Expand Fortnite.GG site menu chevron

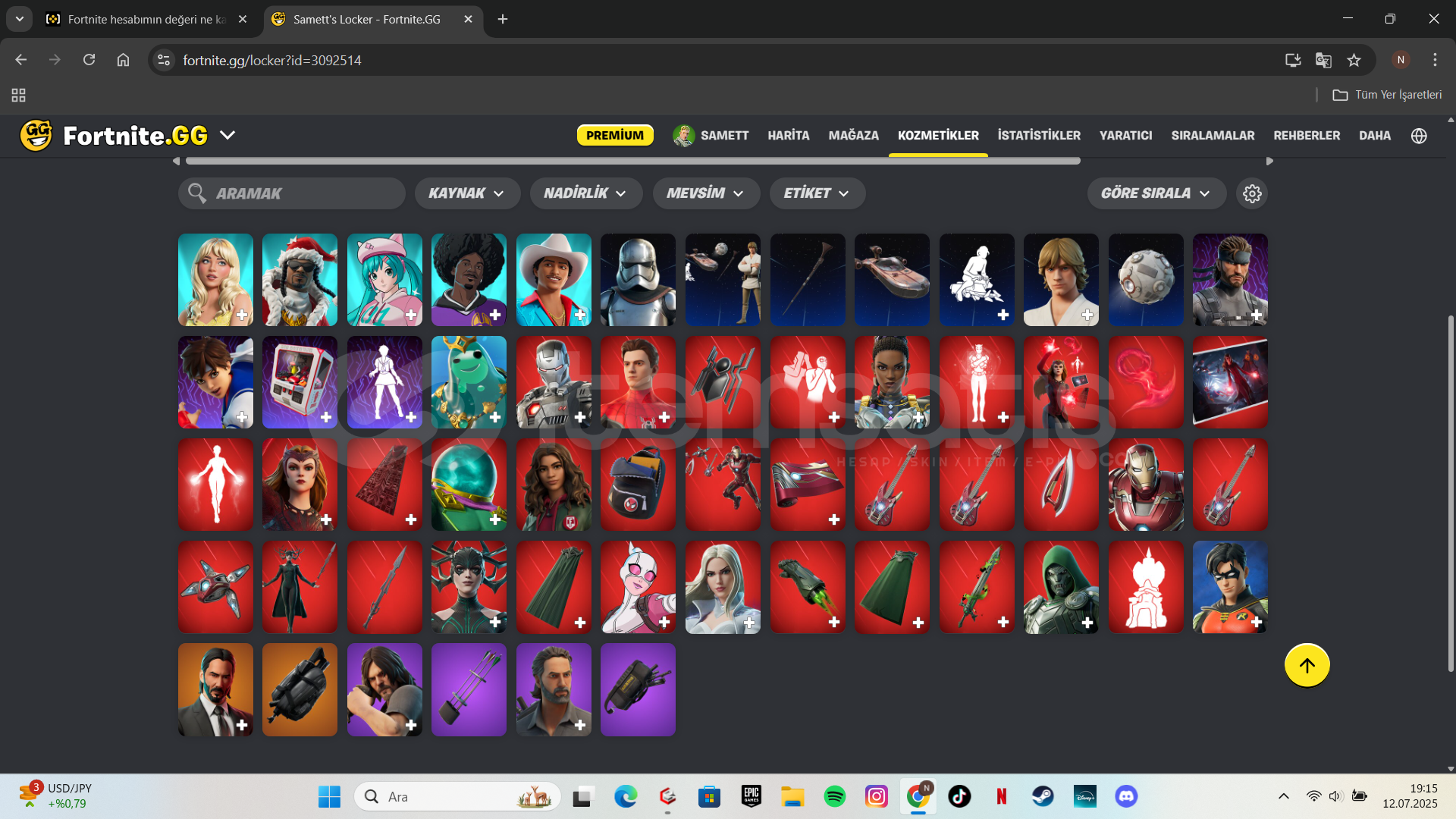point(227,135)
